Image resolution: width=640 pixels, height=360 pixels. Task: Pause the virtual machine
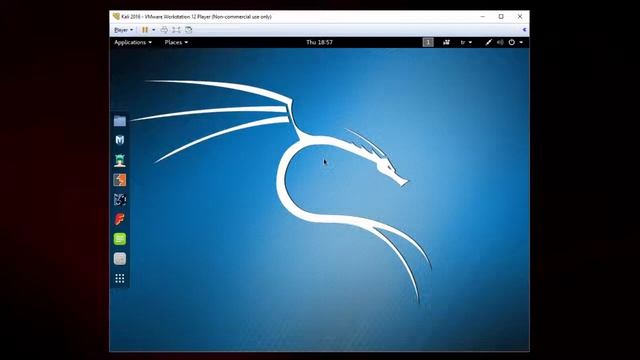[145, 30]
